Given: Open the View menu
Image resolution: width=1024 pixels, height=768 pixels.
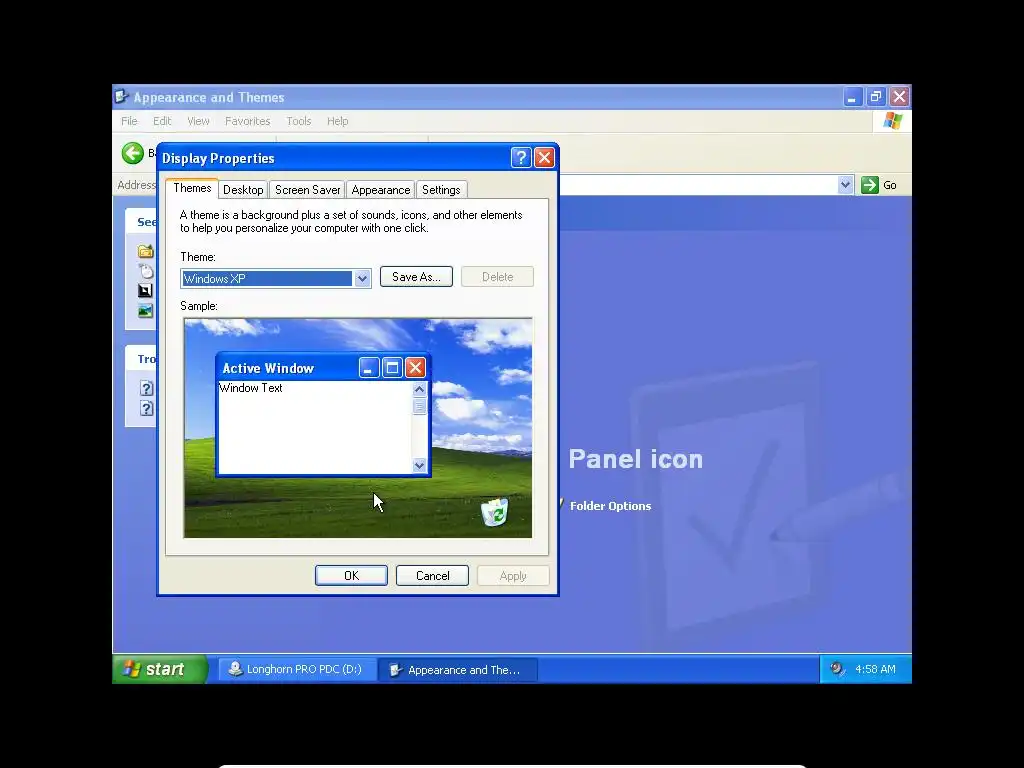Looking at the screenshot, I should tap(198, 121).
